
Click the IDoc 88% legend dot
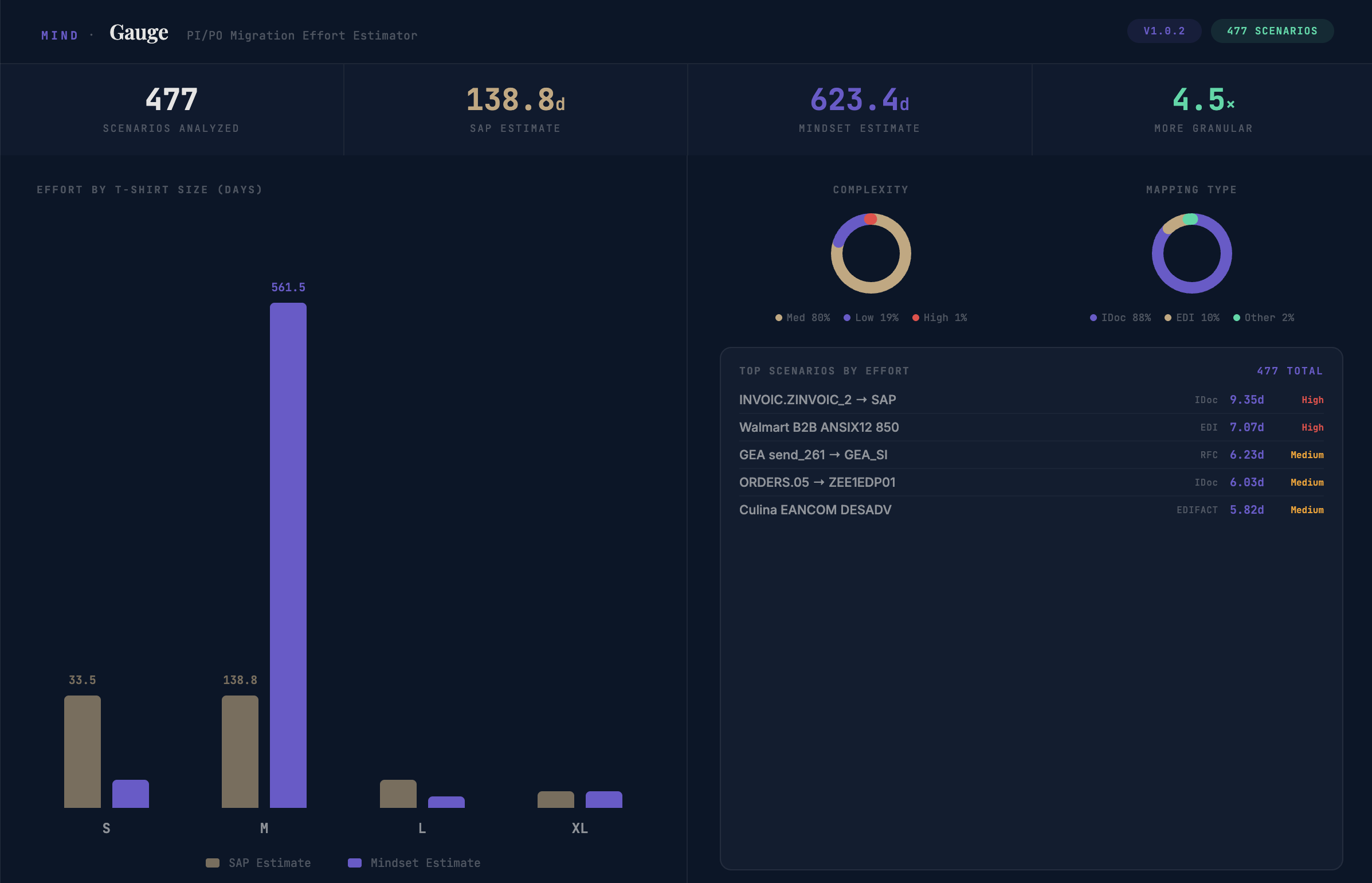point(1093,318)
